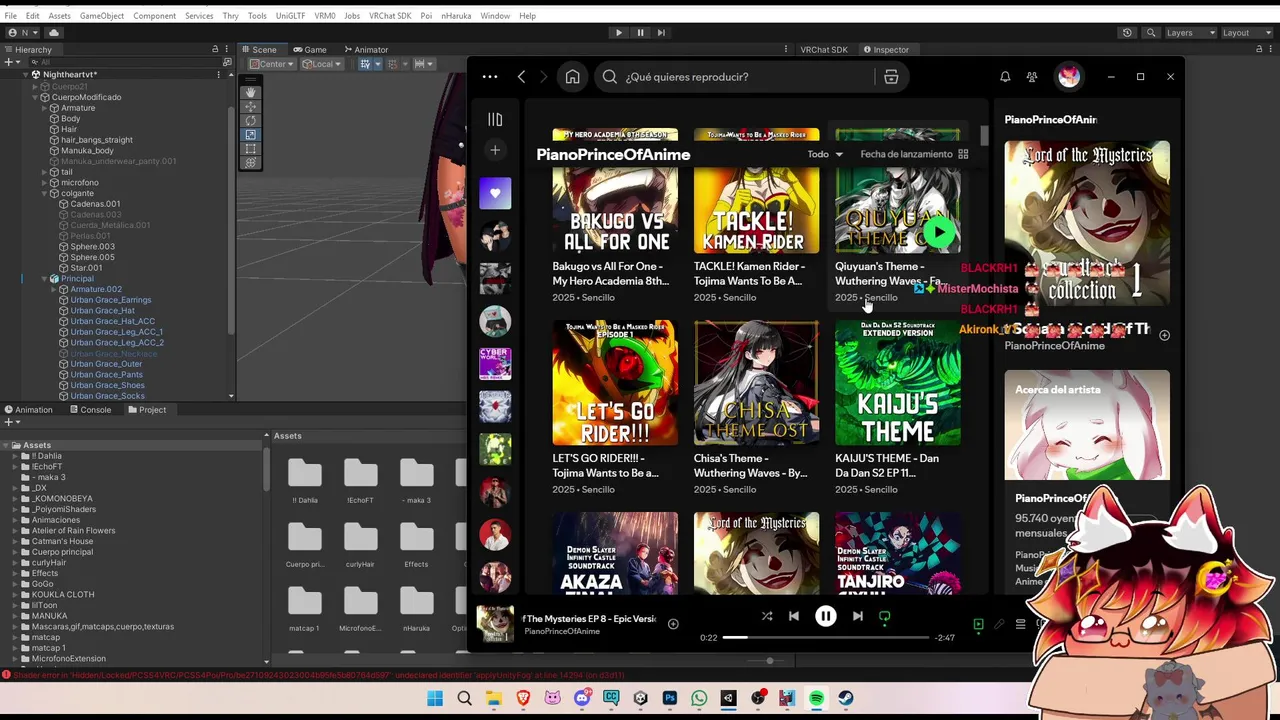This screenshot has width=1280, height=720.
Task: Open Unity undo history icon
Action: pyautogui.click(x=1127, y=32)
